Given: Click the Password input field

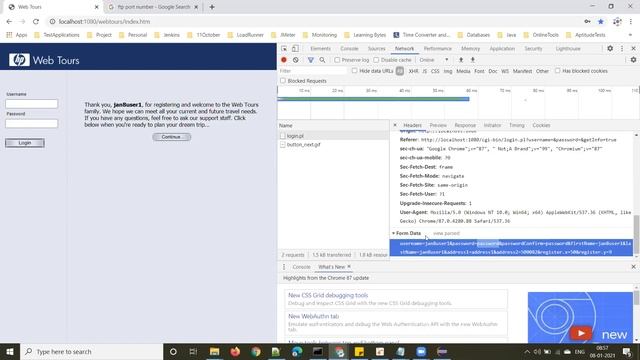Looking at the screenshot, I should coord(32,123).
